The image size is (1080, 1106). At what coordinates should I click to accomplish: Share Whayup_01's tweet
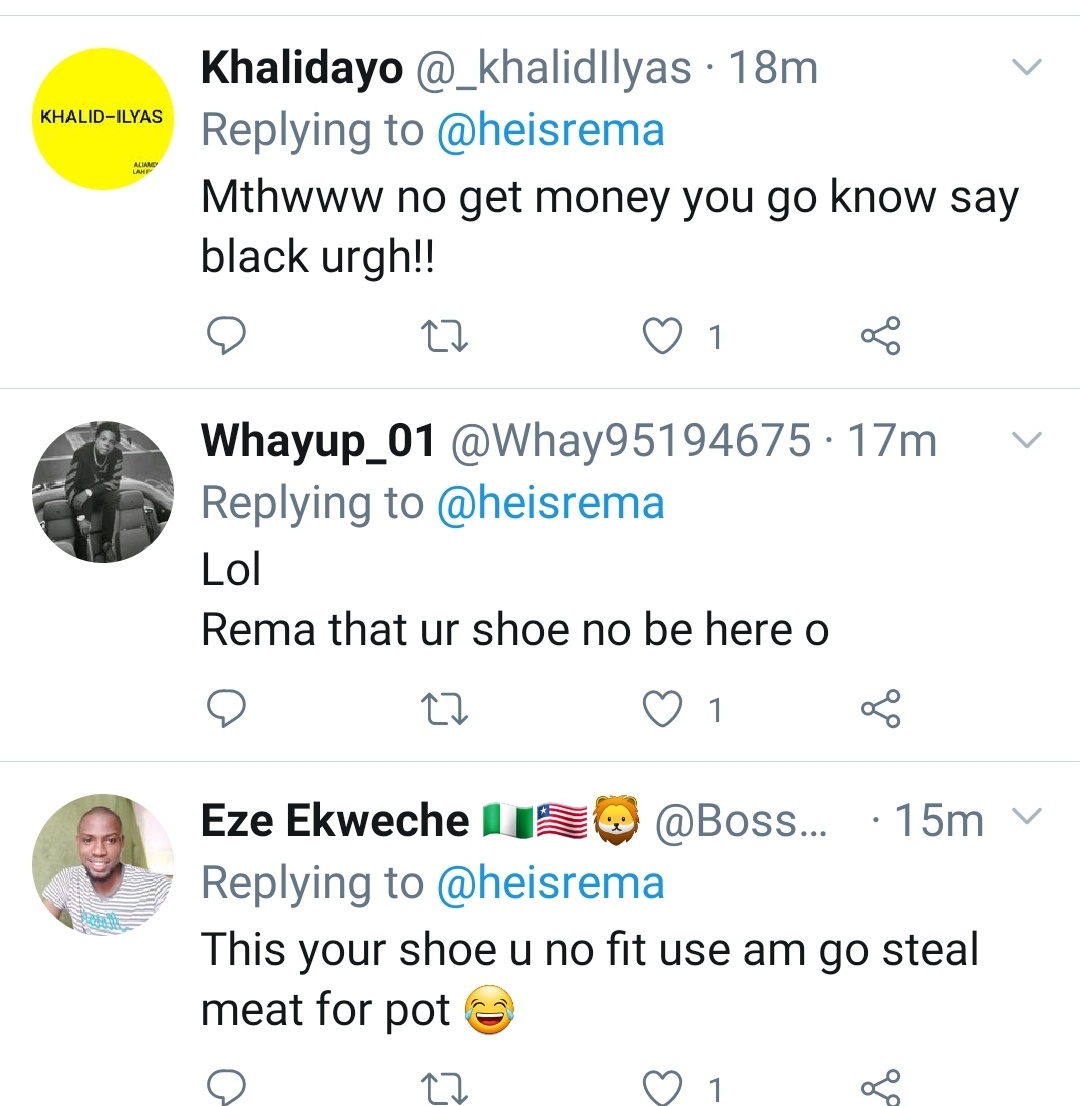pos(881,709)
